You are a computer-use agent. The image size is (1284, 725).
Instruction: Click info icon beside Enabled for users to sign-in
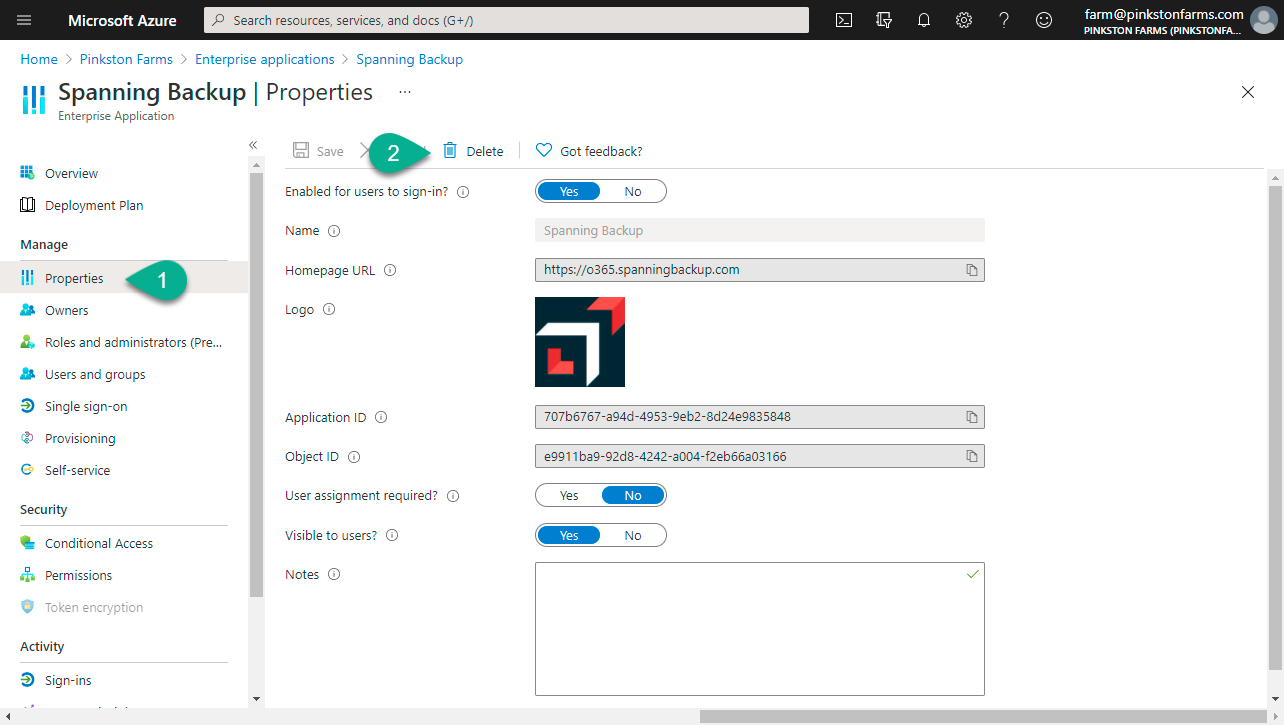tap(463, 192)
